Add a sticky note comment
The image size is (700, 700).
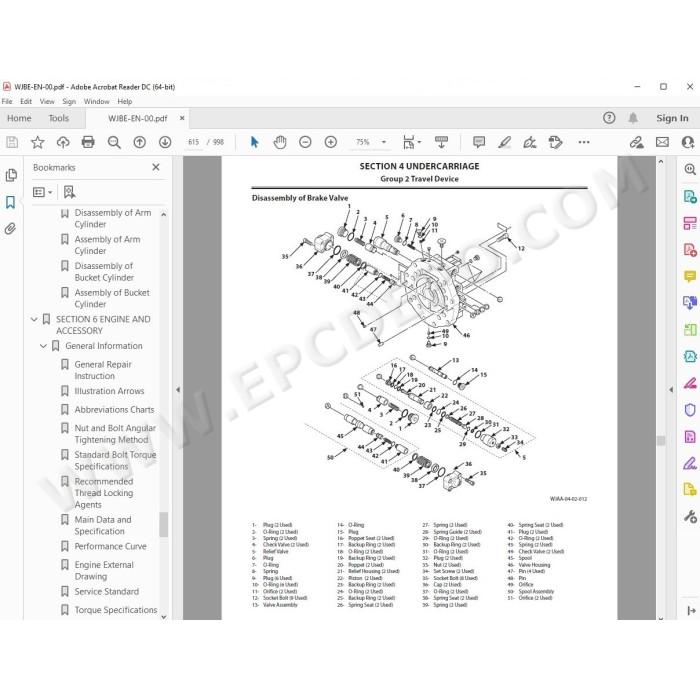click(x=479, y=142)
